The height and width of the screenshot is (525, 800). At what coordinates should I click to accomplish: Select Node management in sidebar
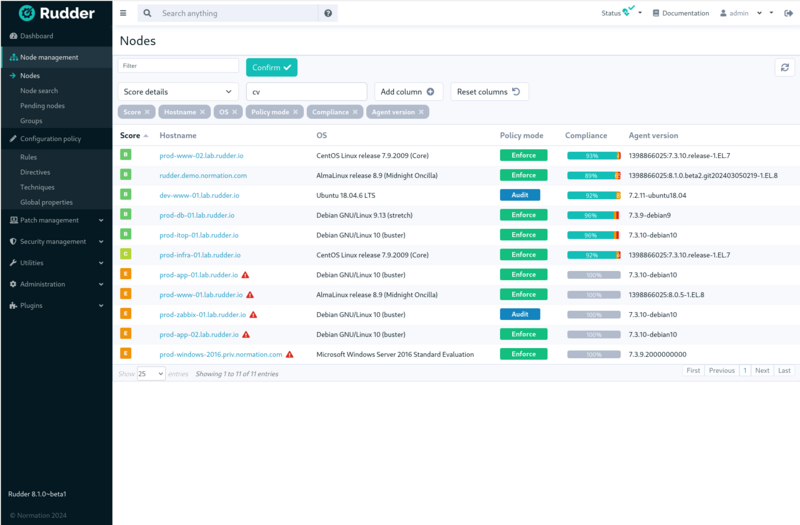pyautogui.click(x=56, y=57)
